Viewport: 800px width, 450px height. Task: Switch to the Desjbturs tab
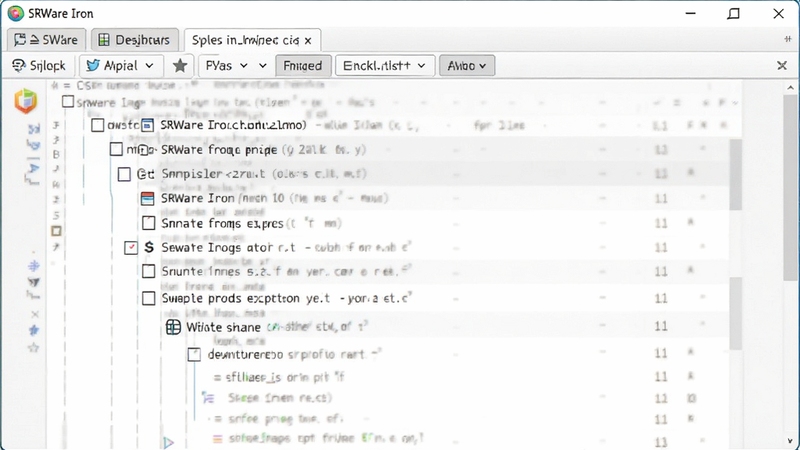click(x=135, y=40)
